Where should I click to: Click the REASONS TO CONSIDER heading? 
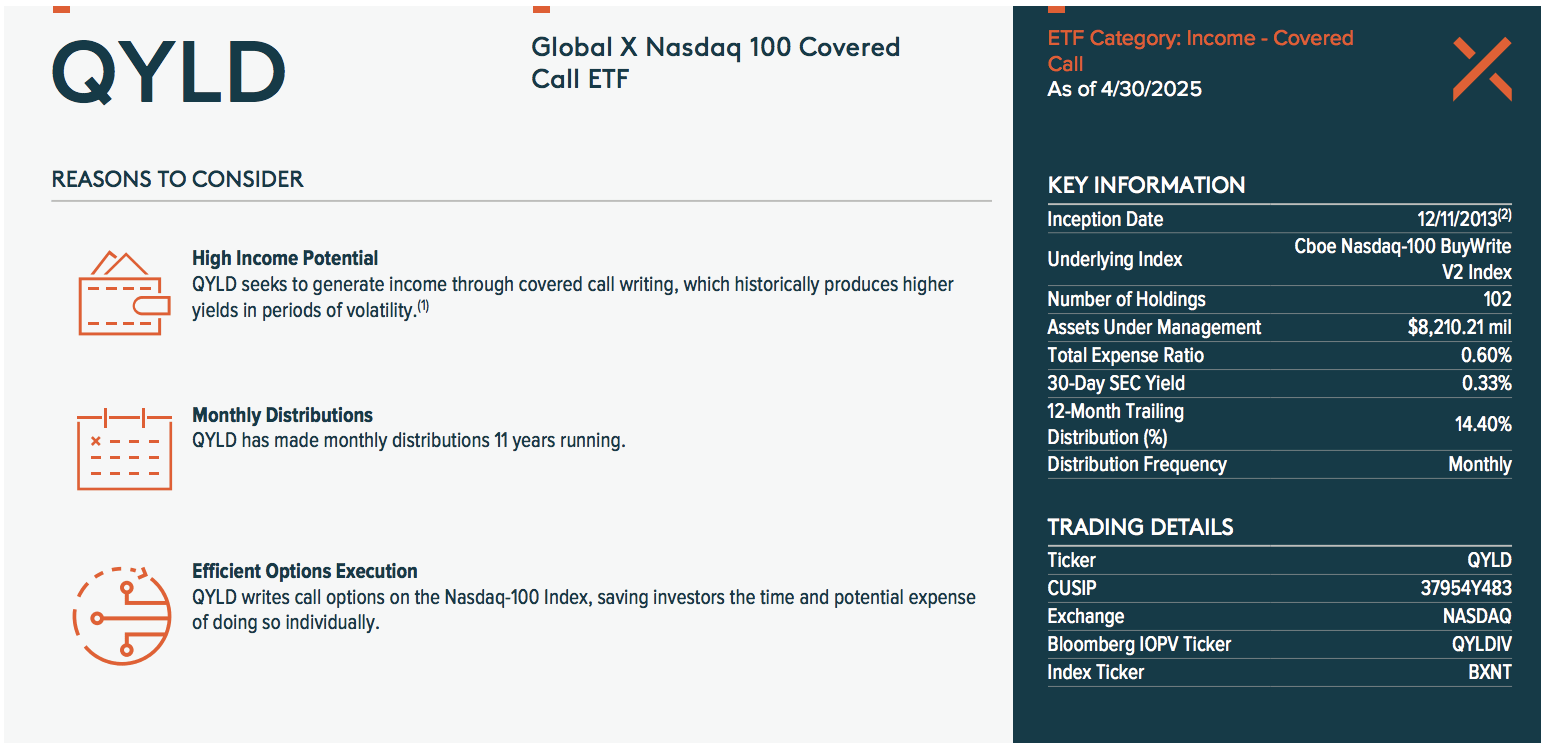coord(177,179)
